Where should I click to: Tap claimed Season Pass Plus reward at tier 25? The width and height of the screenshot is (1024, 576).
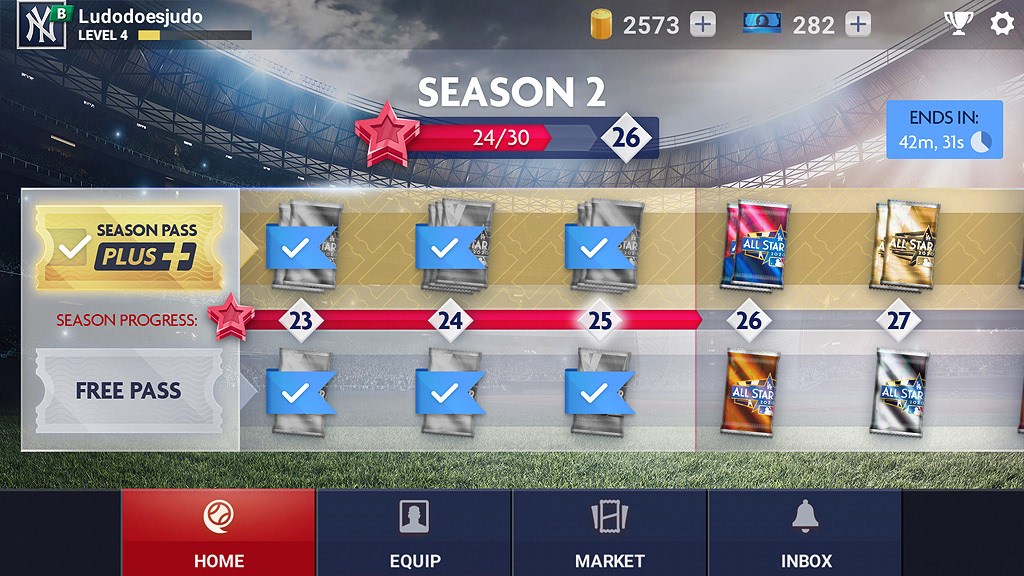pos(601,246)
